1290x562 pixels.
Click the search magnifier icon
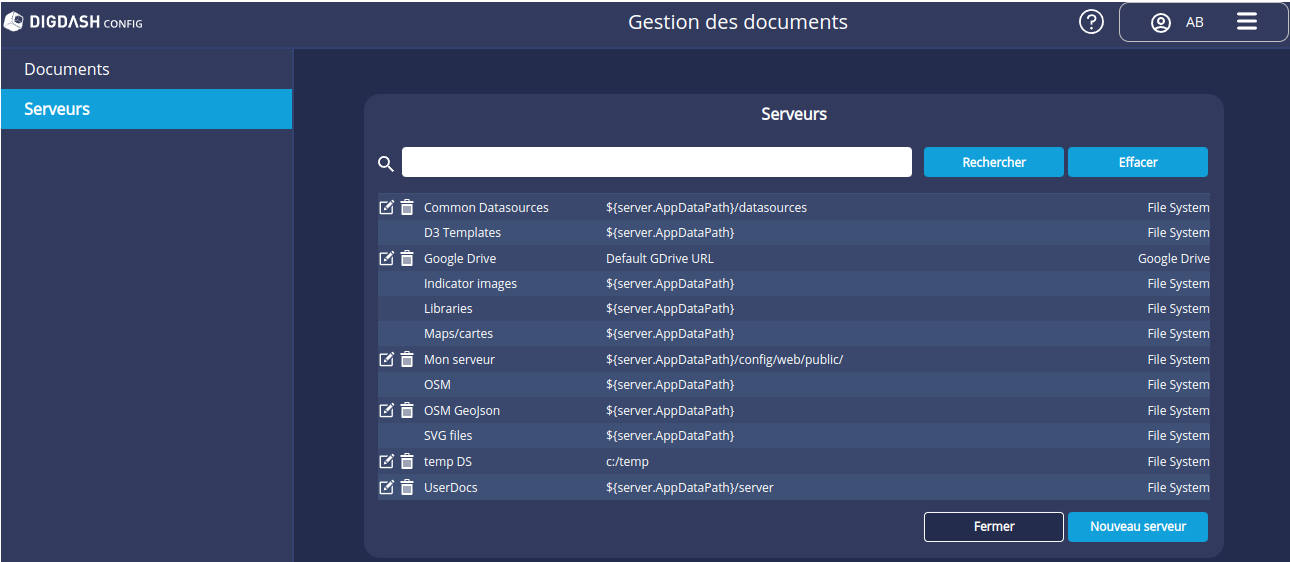[385, 163]
